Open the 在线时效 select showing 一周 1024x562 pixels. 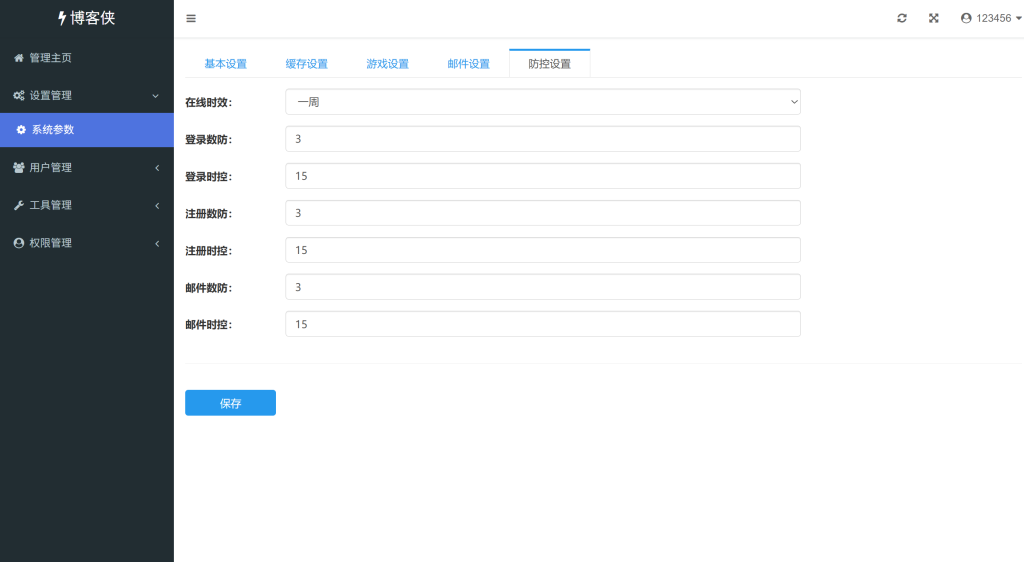[x=543, y=102]
